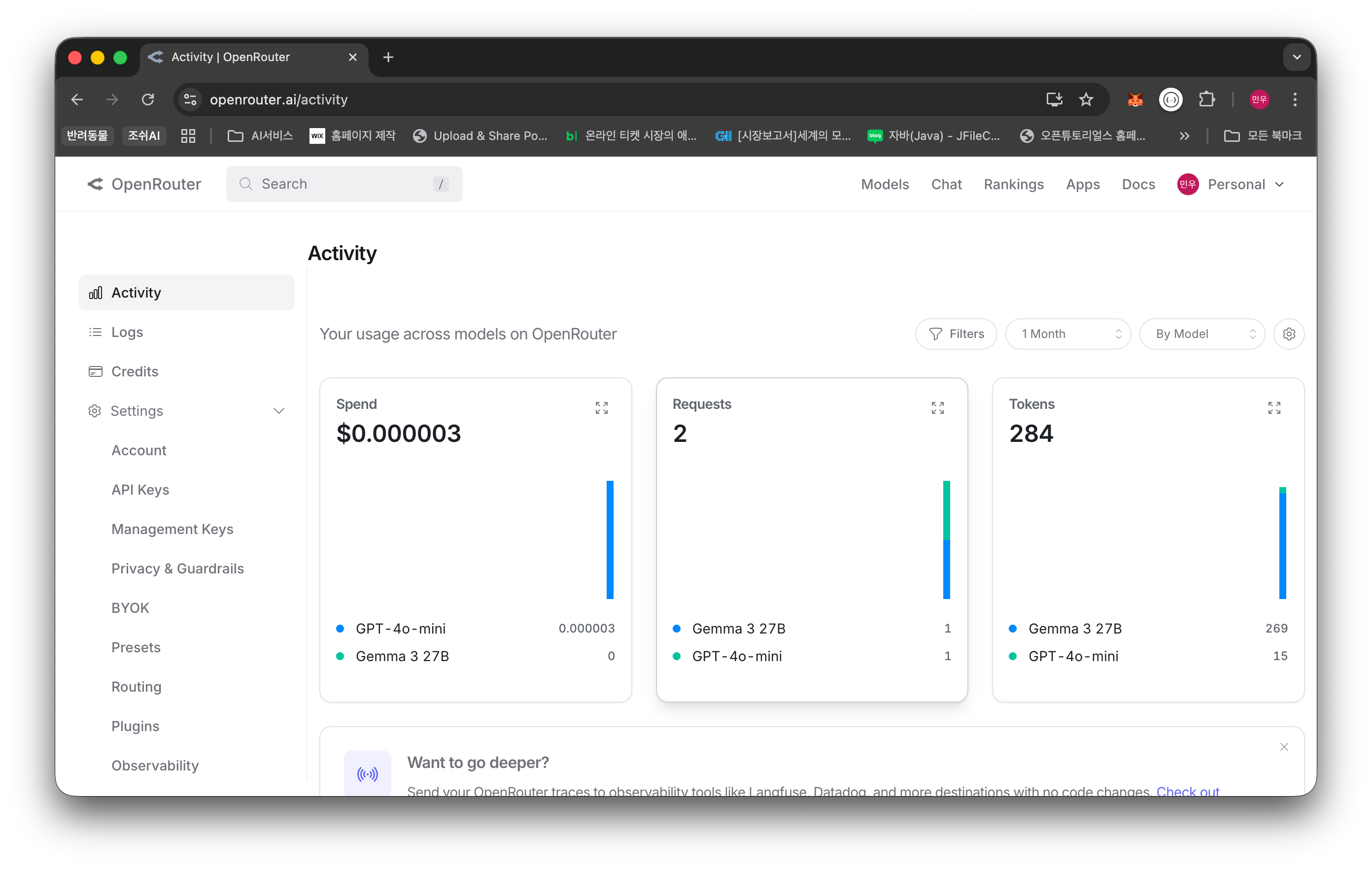1372x869 pixels.
Task: Click the Spend chart blue bar
Action: [x=610, y=539]
